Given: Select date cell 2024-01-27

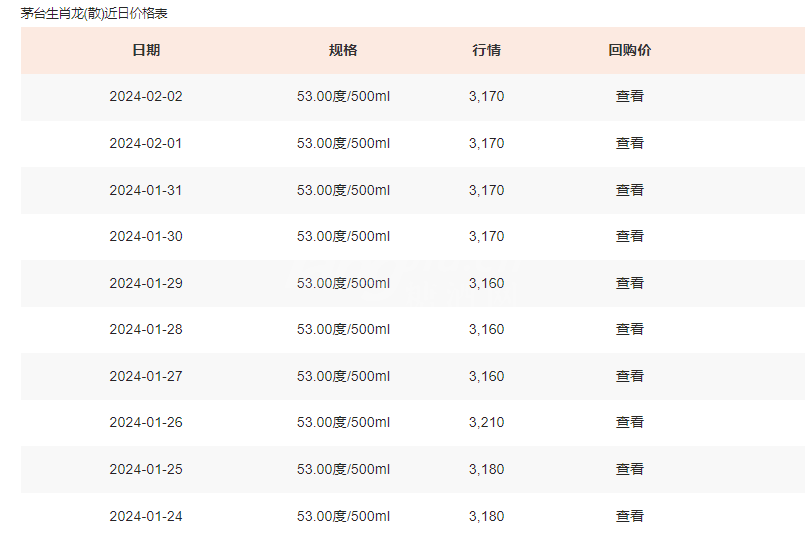Looking at the screenshot, I should coord(146,376).
